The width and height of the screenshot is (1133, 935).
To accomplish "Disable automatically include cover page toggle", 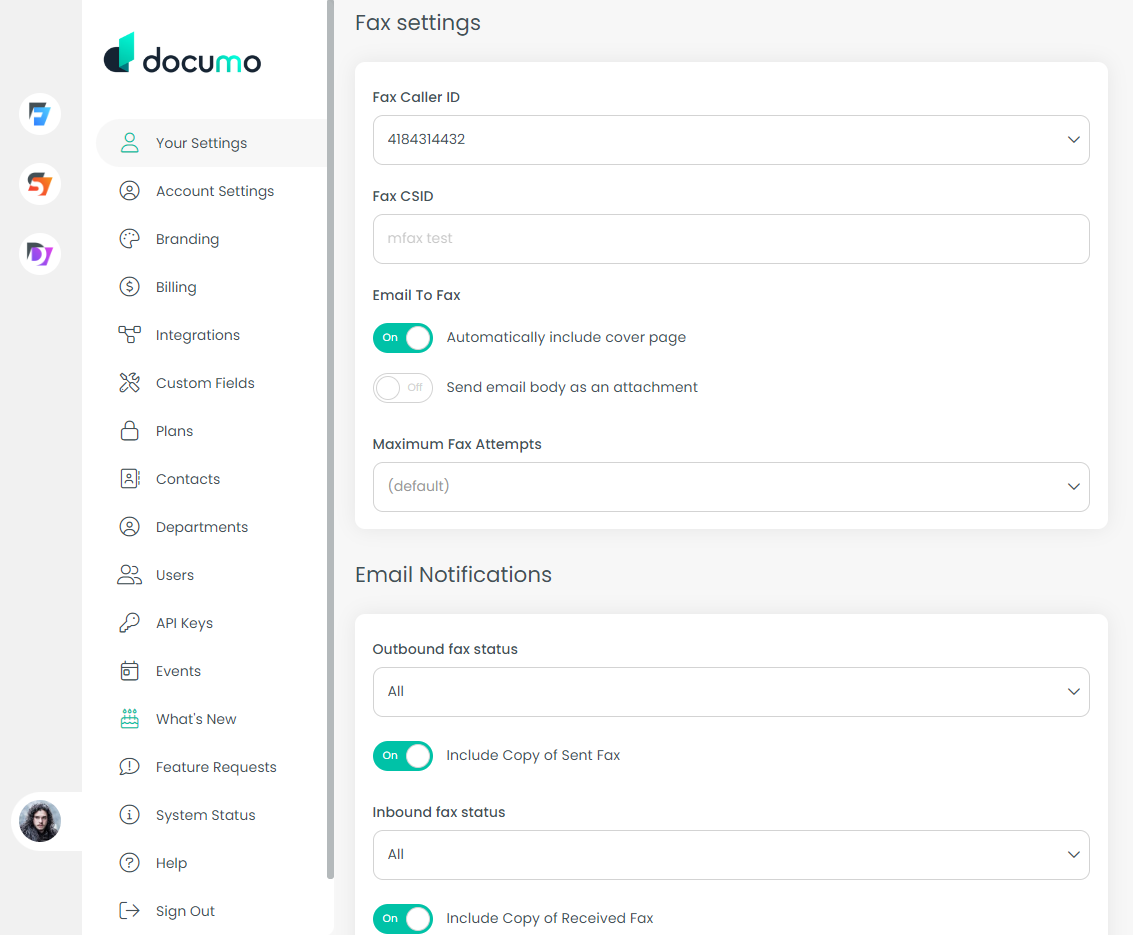I will [403, 338].
